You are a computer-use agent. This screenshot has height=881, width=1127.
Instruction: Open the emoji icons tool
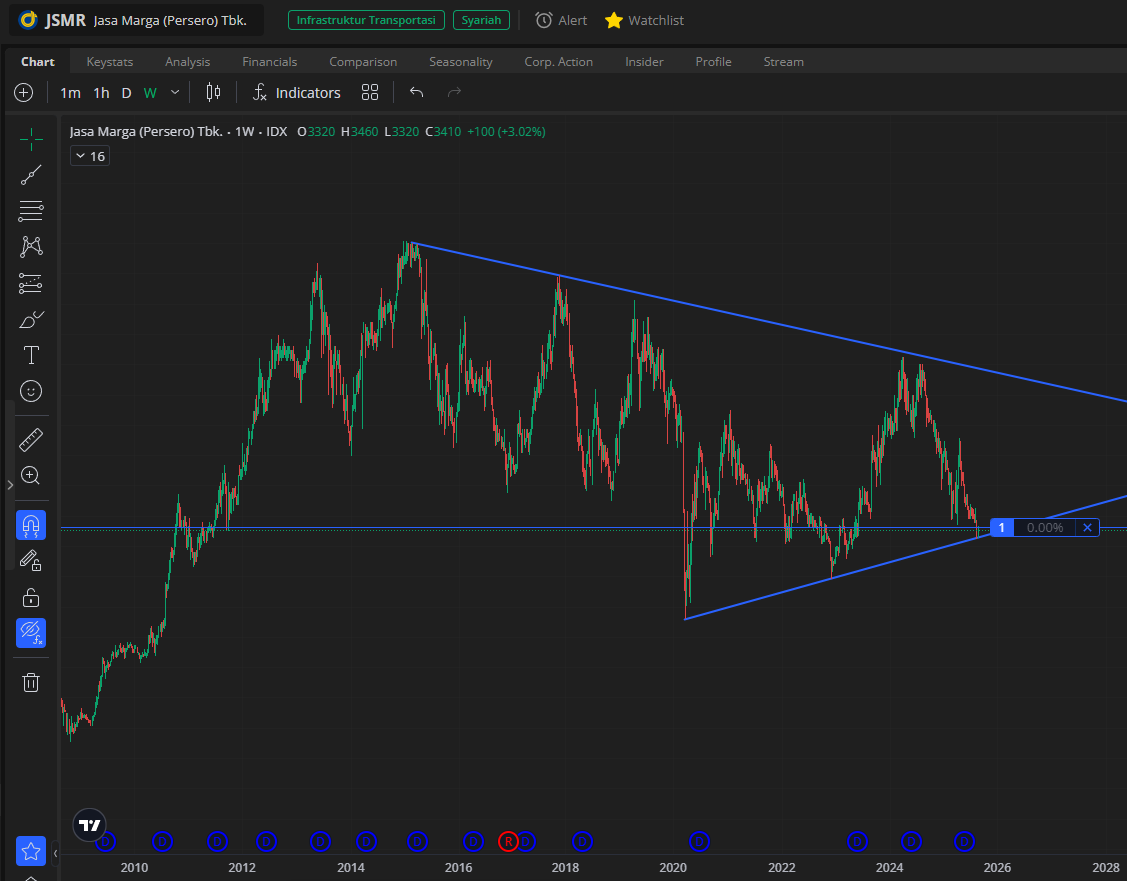point(31,391)
